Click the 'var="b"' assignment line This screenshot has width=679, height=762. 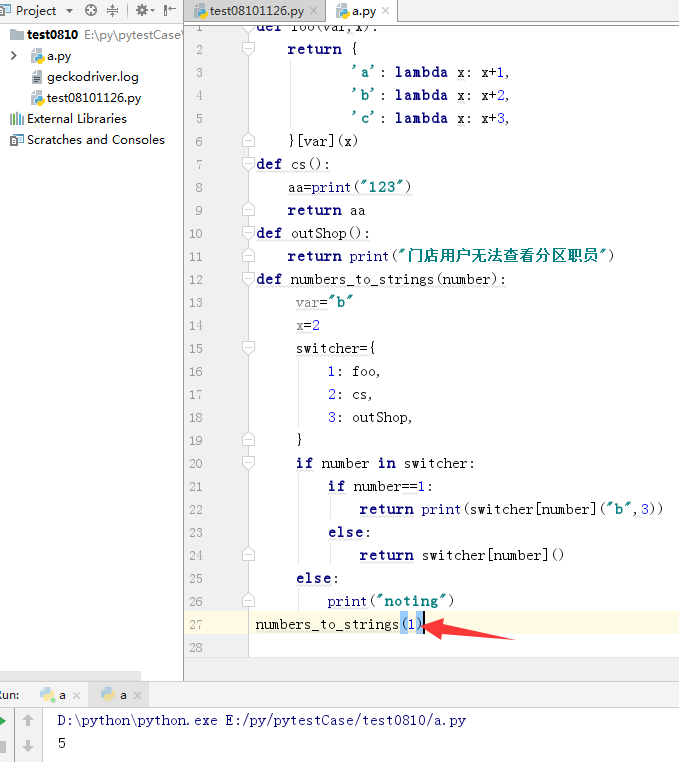(x=324, y=302)
